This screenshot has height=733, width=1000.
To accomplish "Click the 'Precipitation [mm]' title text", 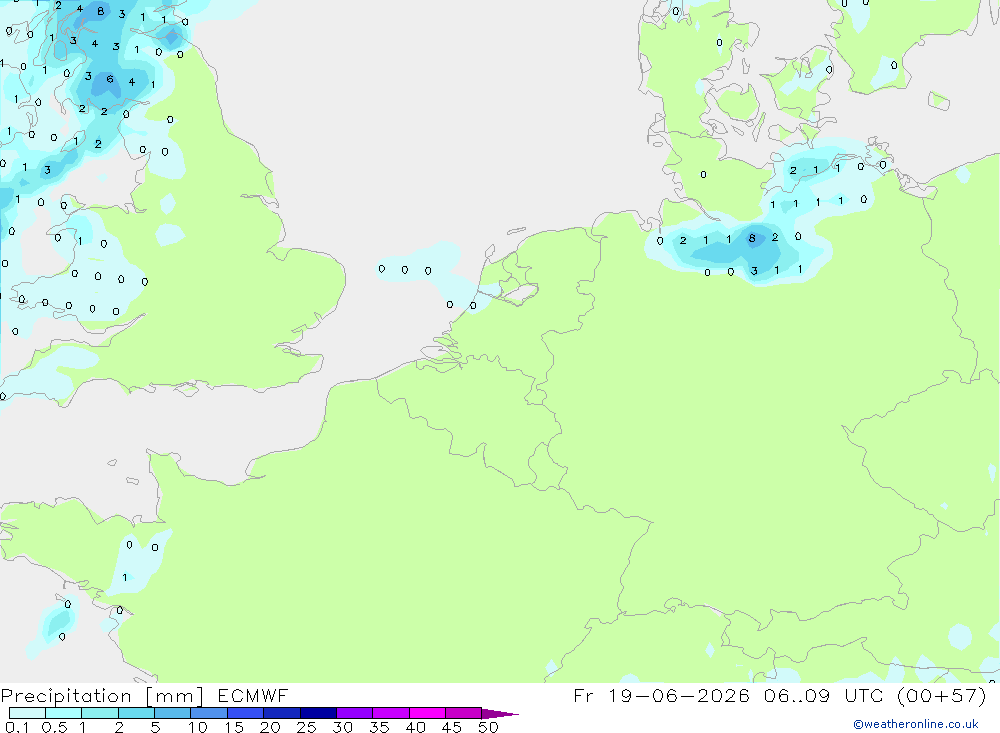I will (102, 696).
